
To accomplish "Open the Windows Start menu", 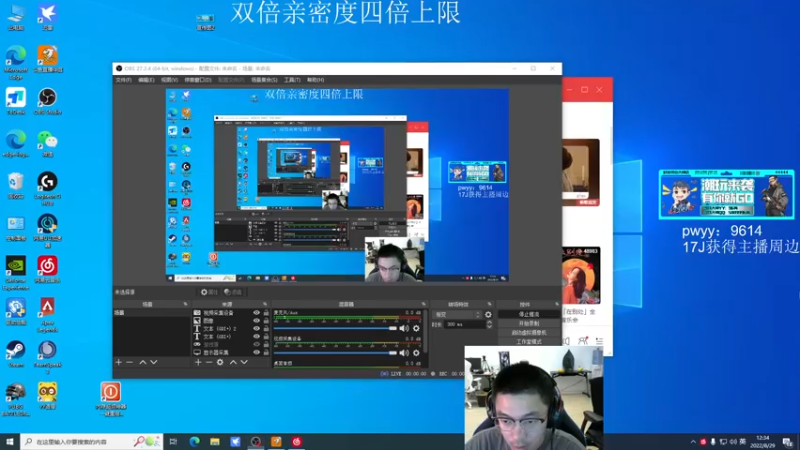I will click(x=10, y=442).
